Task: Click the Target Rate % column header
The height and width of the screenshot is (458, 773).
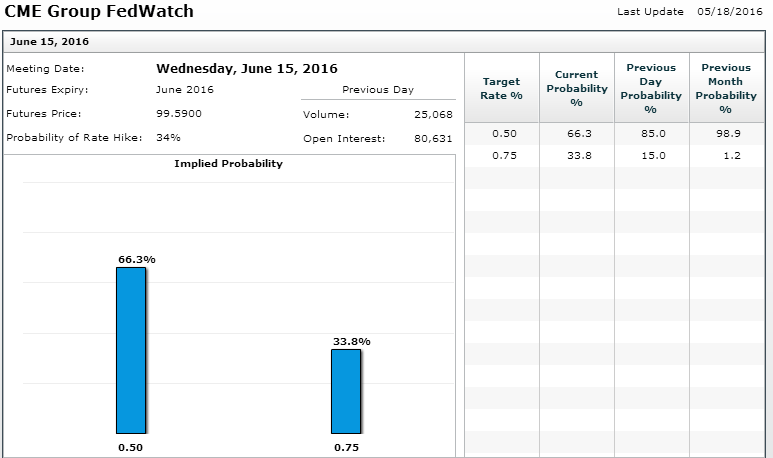Action: click(x=502, y=88)
